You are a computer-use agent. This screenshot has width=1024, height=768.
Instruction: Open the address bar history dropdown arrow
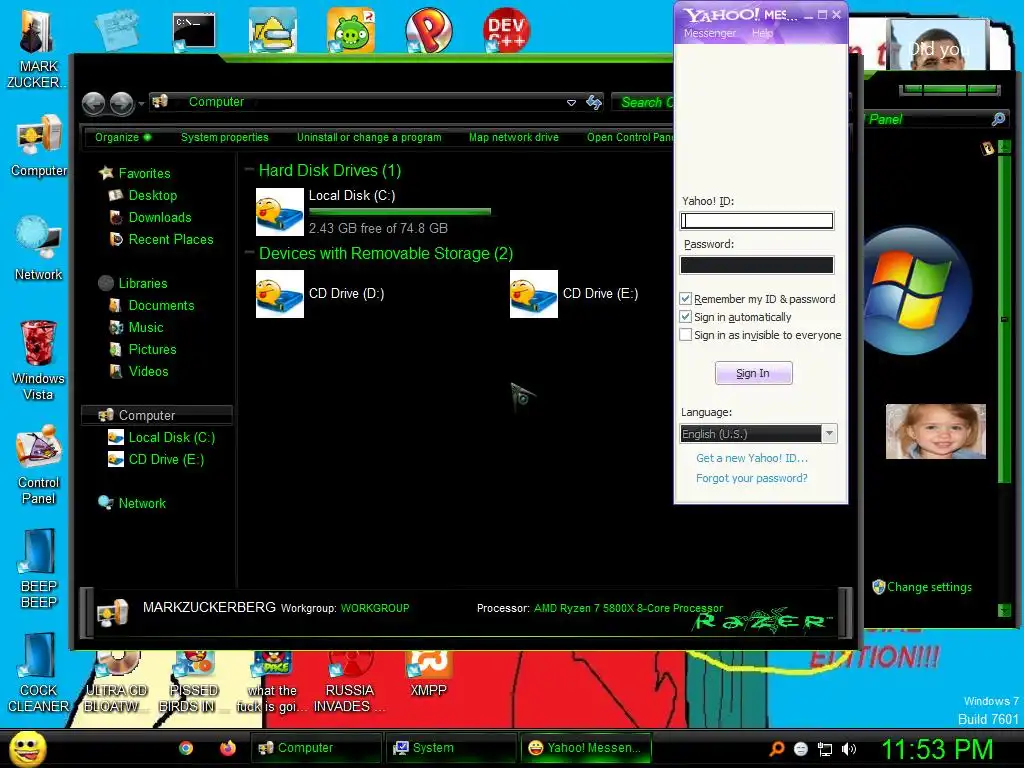(571, 103)
